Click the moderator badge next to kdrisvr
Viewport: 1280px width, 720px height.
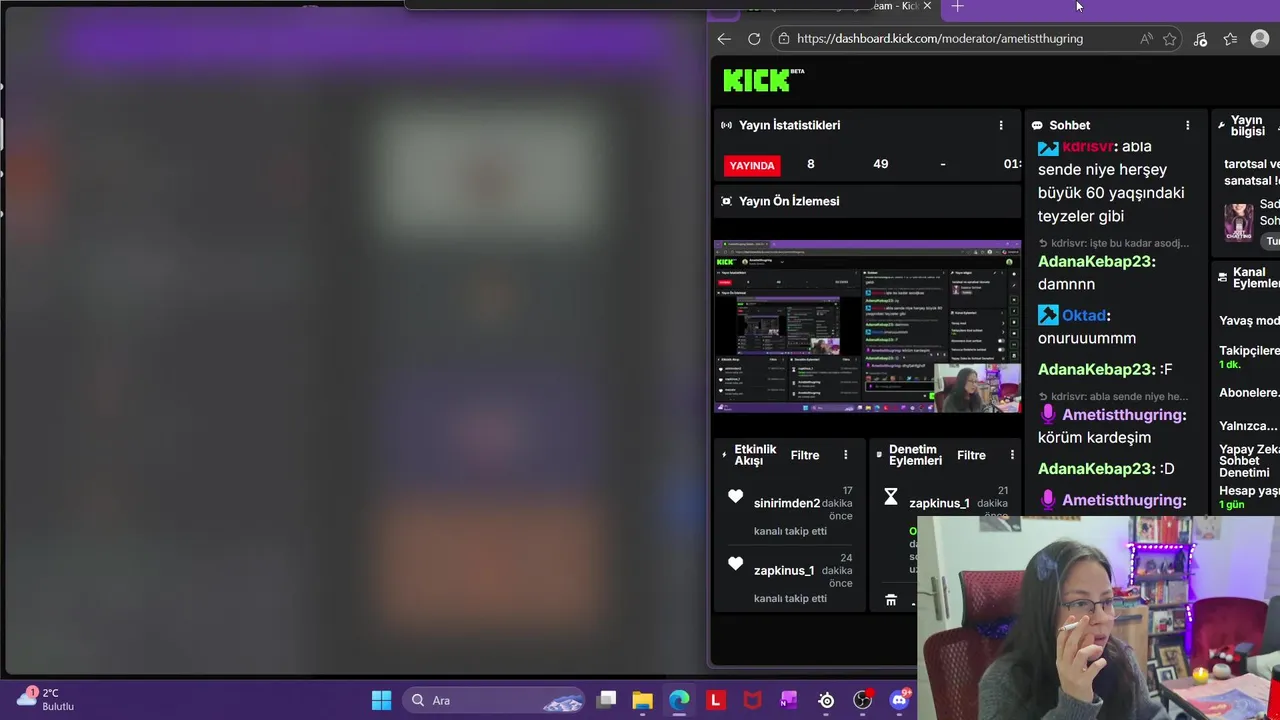click(x=1048, y=147)
